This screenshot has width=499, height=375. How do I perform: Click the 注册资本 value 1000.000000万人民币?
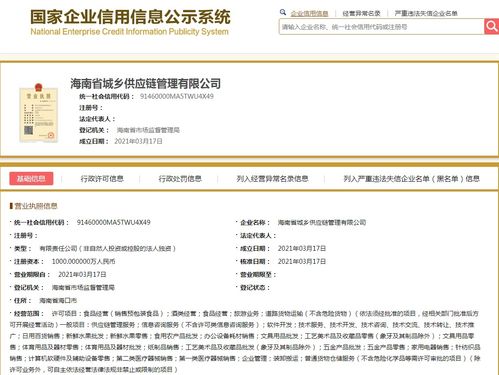pos(83,261)
